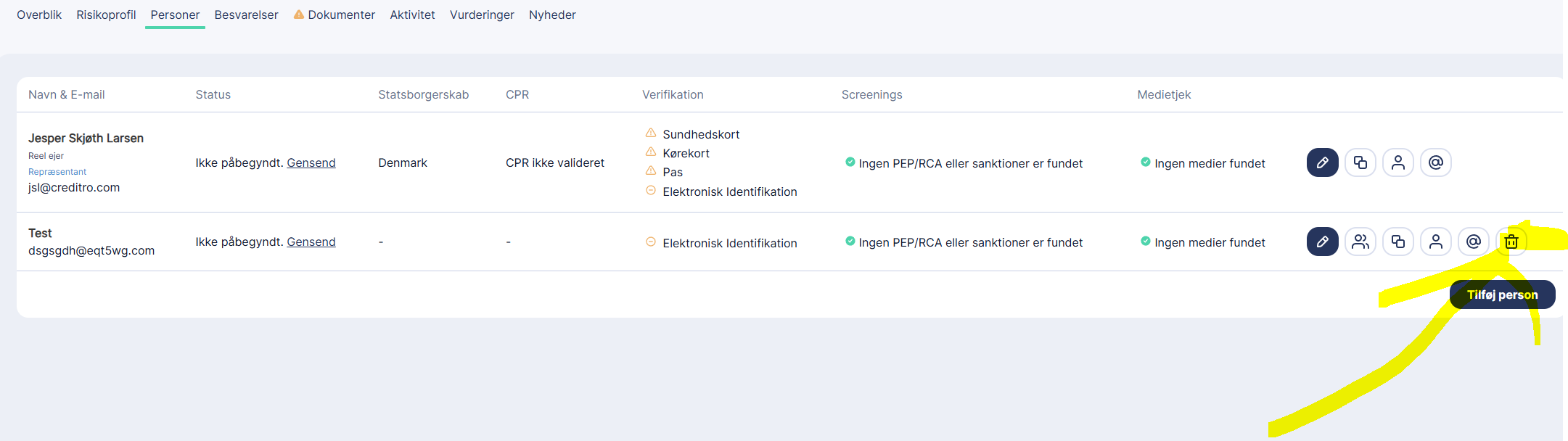
Task: Click the green media check icon in Jesper's row
Action: coord(1145,162)
